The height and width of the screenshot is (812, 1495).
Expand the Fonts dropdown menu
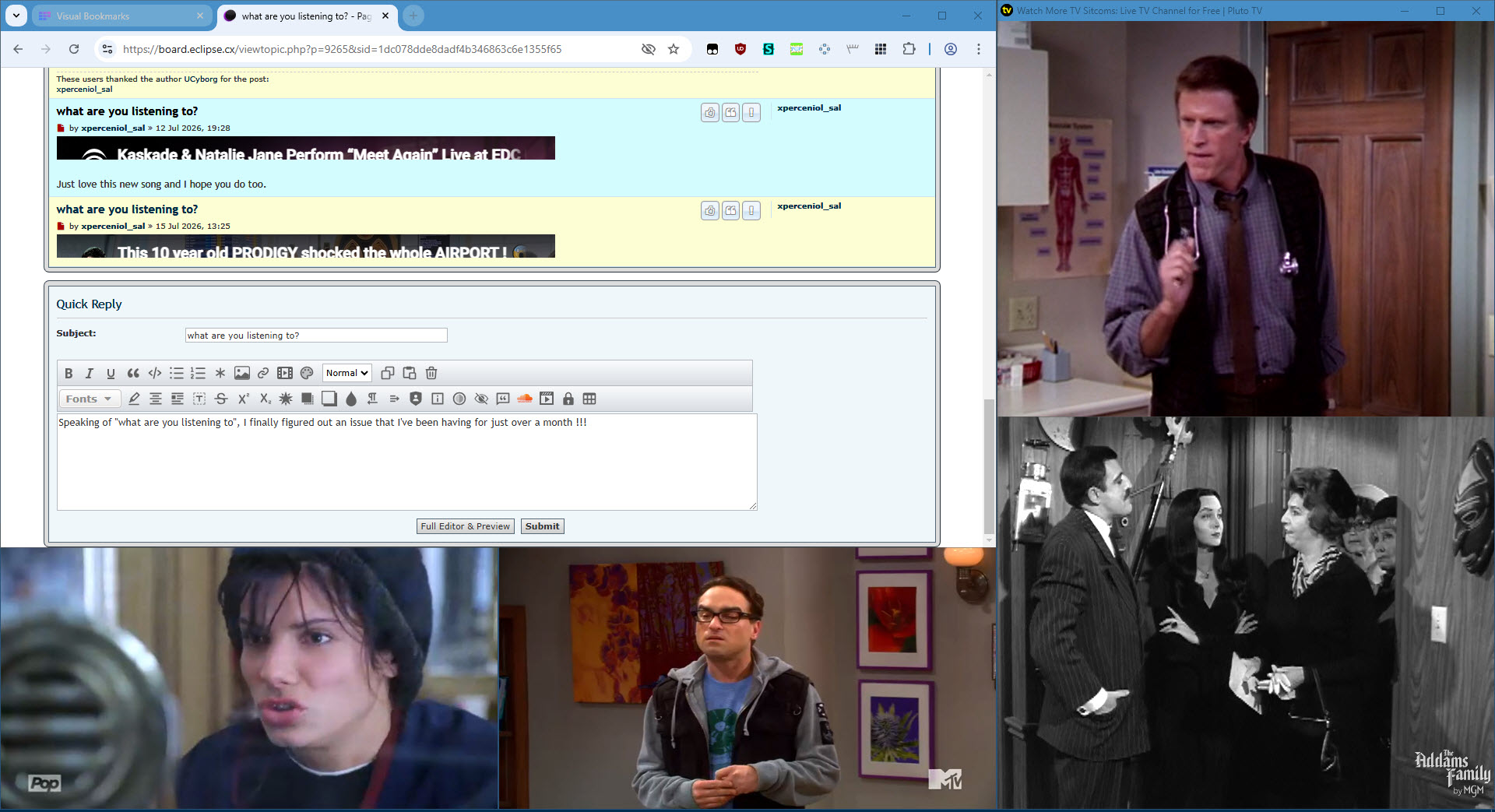click(90, 399)
